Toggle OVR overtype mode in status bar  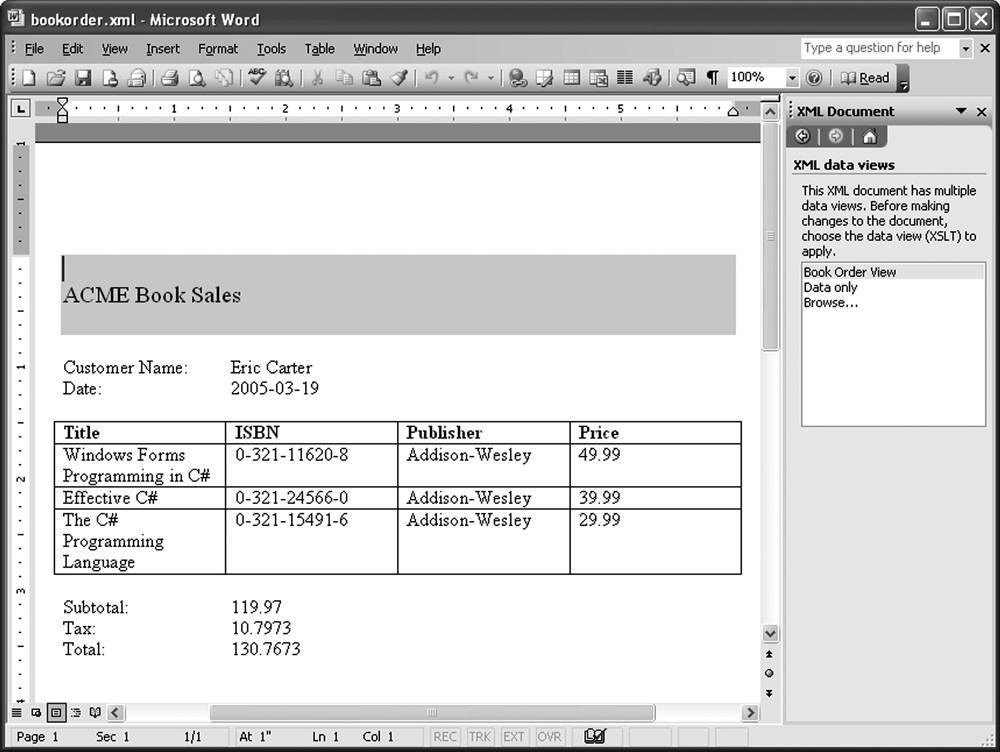tap(549, 737)
